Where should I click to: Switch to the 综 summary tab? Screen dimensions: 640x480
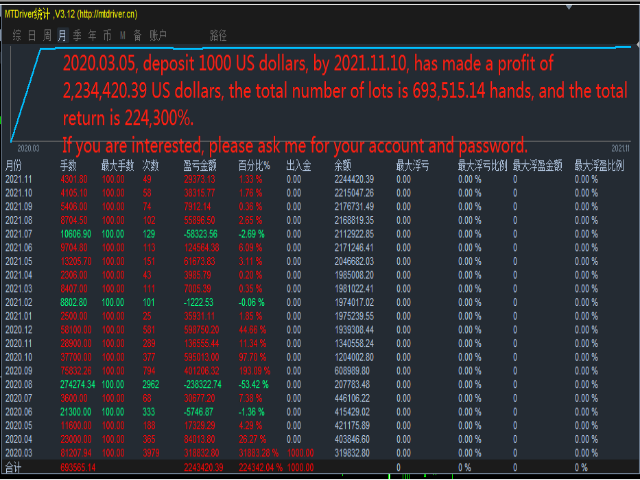(x=17, y=36)
